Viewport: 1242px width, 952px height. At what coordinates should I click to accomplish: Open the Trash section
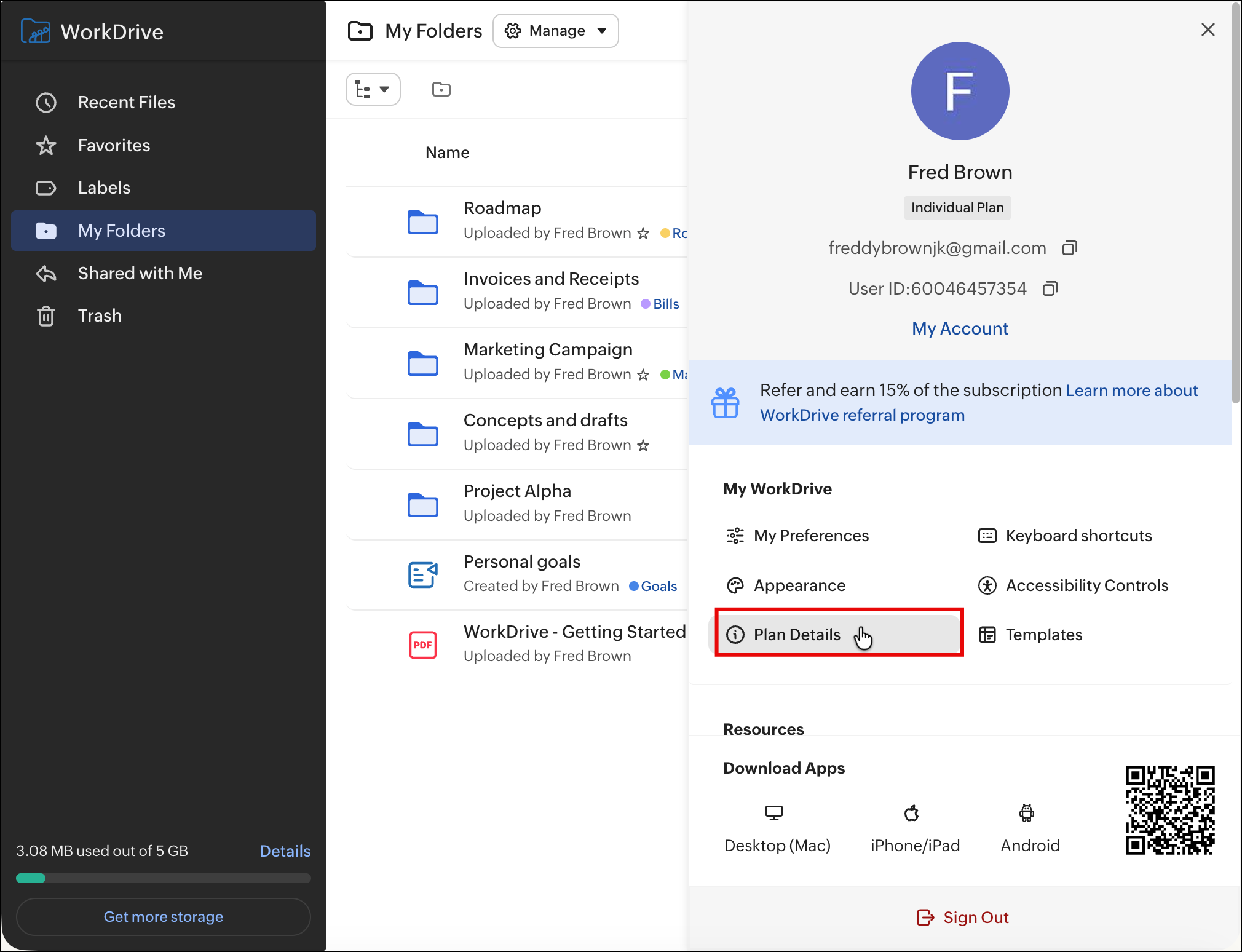[x=99, y=316]
